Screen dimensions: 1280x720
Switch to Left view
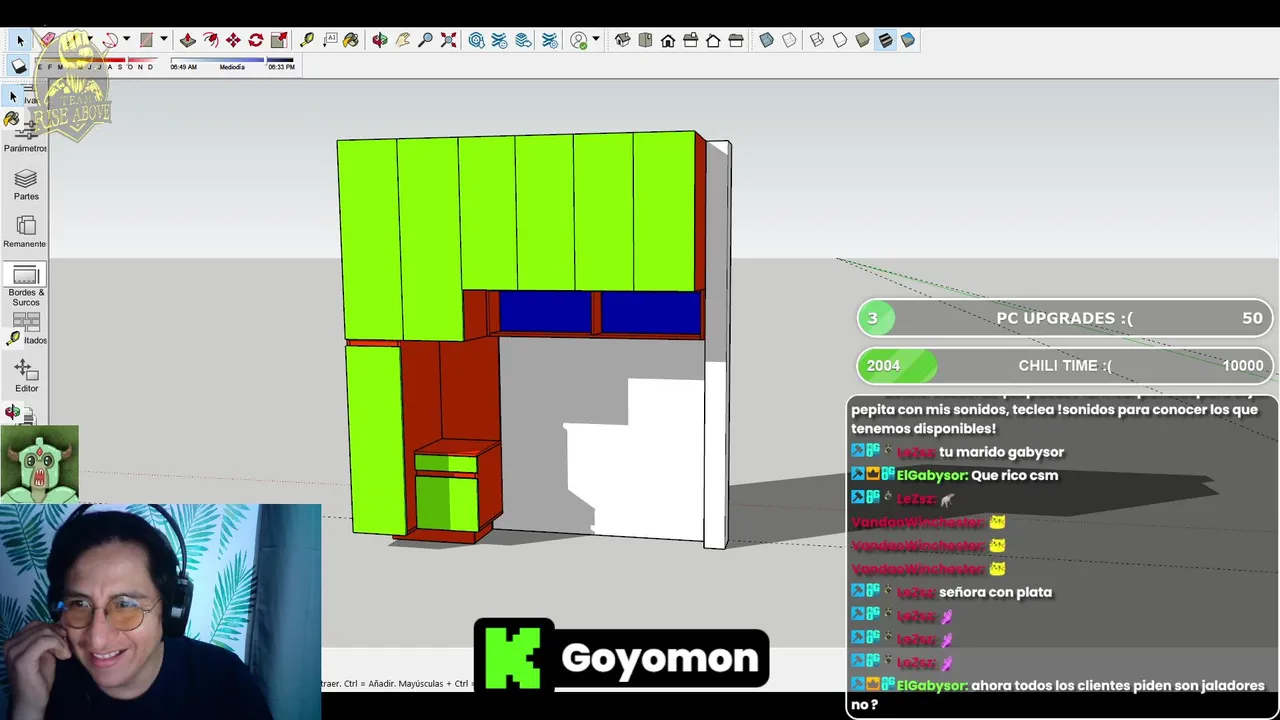coord(736,40)
